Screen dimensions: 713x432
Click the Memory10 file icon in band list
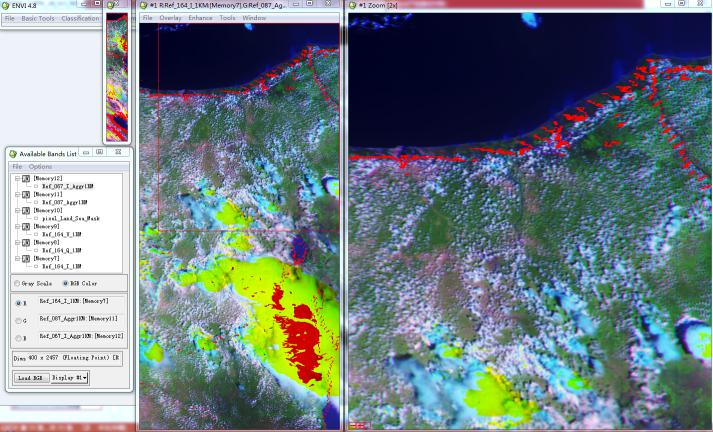click(26, 210)
